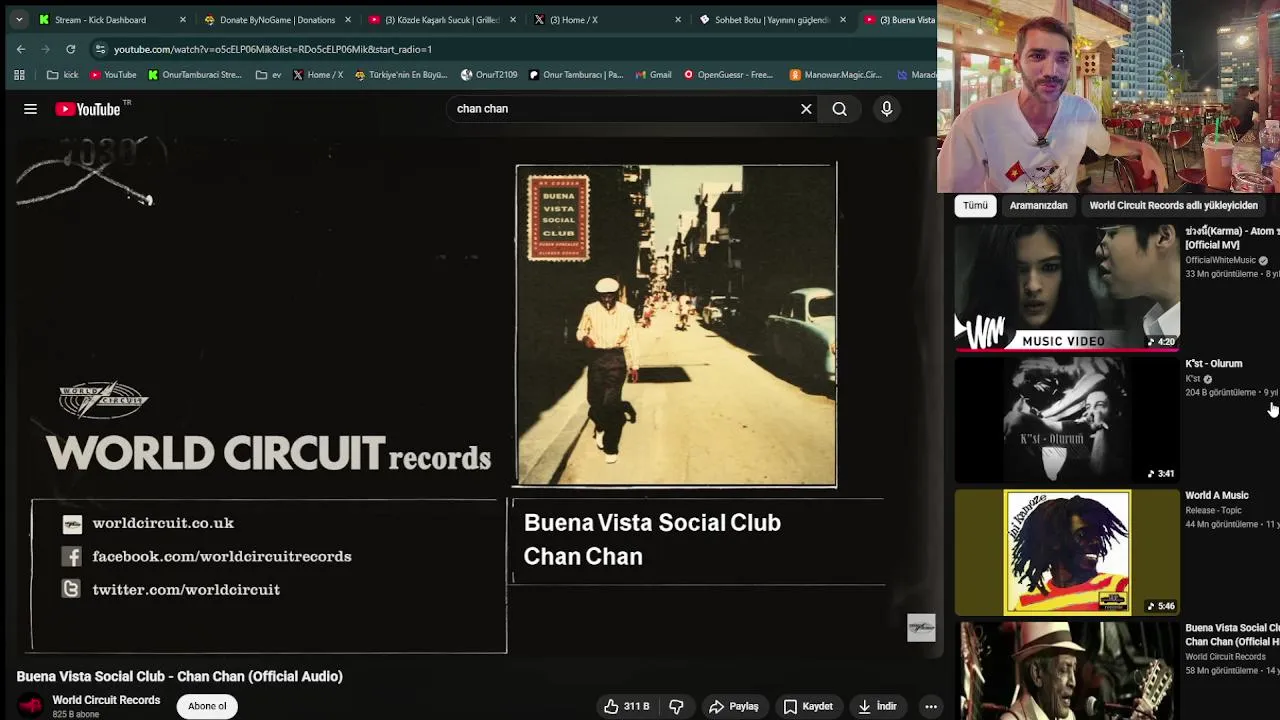The height and width of the screenshot is (720, 1280).
Task: Select World Circuit Records adlı yükleyiciden chip
Action: 1173,205
